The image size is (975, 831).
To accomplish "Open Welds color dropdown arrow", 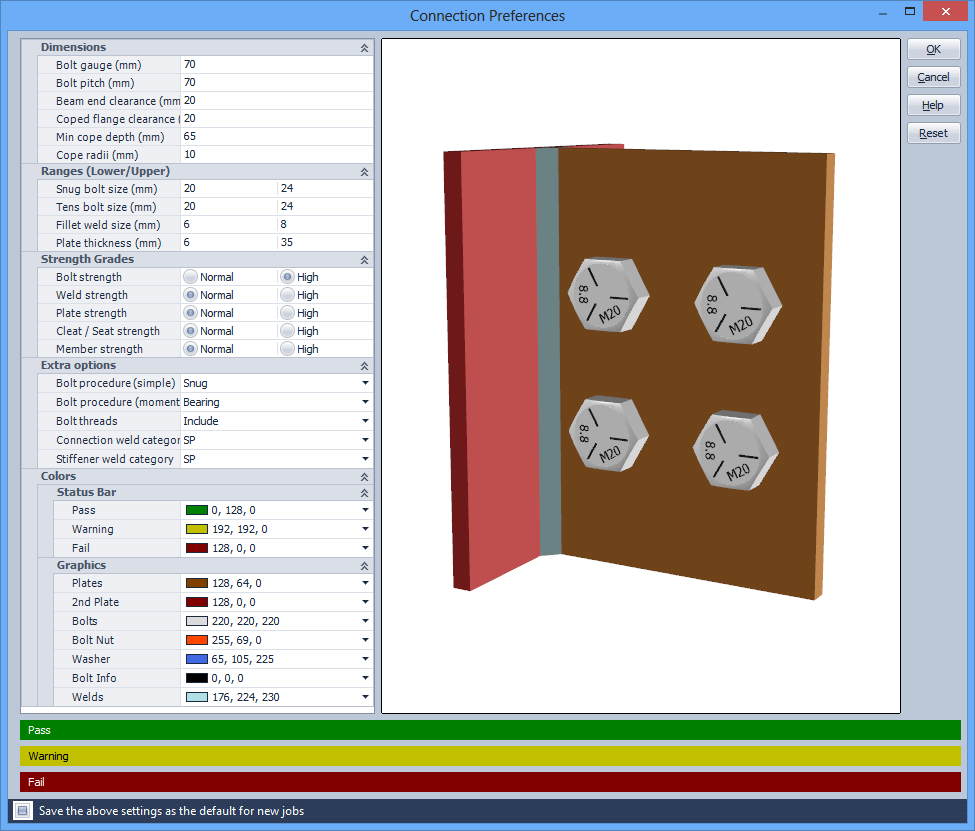I will (x=365, y=697).
